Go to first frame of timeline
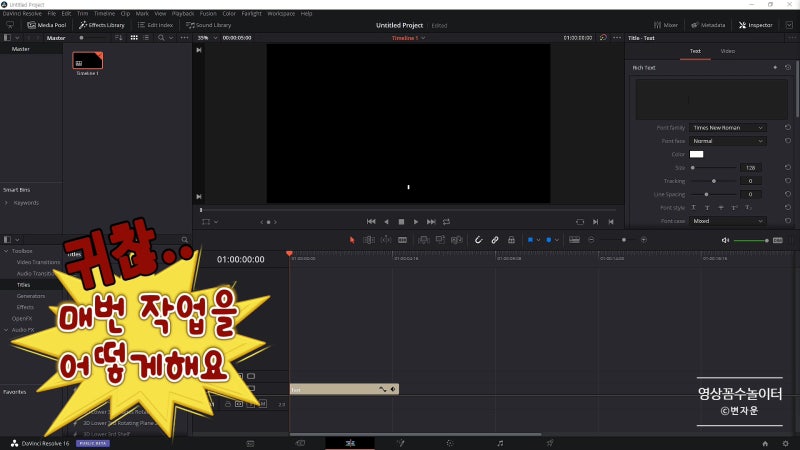The image size is (800, 450). [371, 221]
